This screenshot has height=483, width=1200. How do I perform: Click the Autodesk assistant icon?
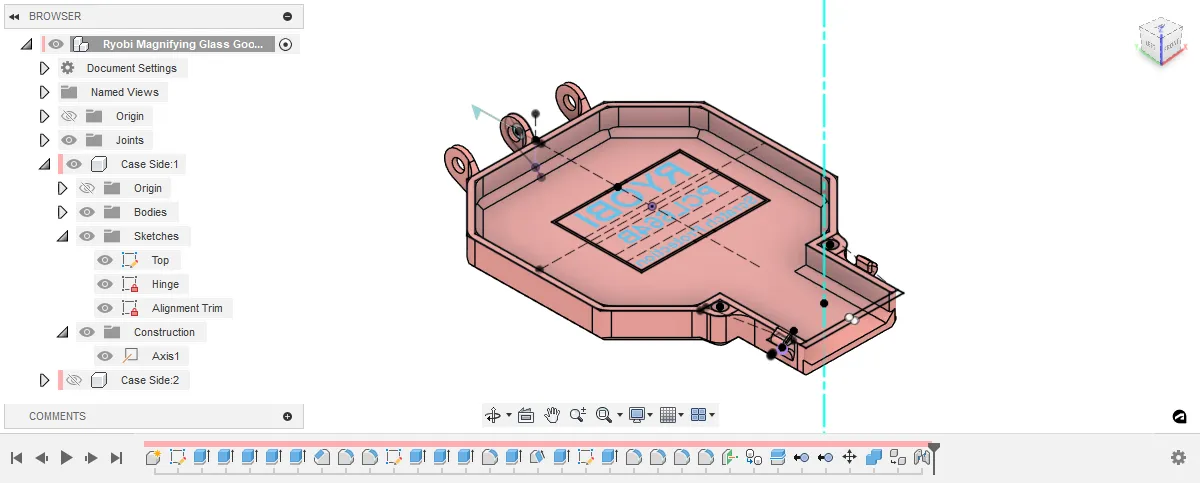(1179, 416)
